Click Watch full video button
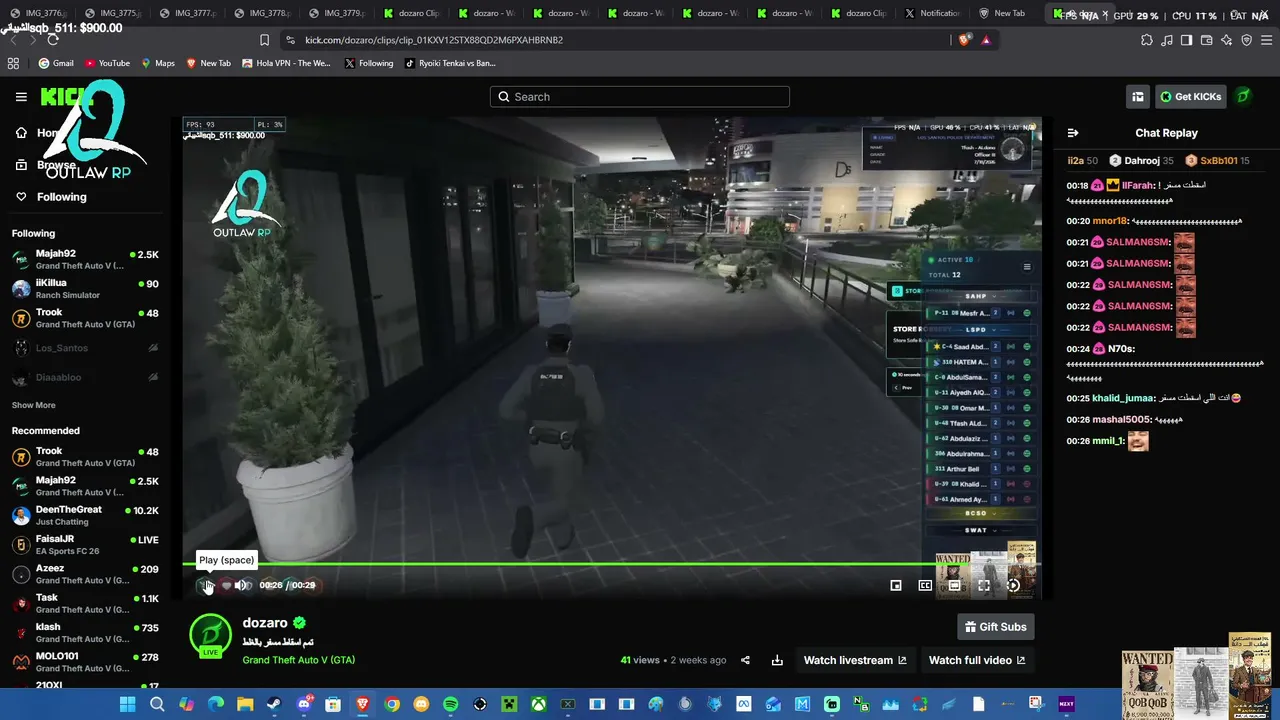This screenshot has height=720, width=1280. (x=977, y=660)
